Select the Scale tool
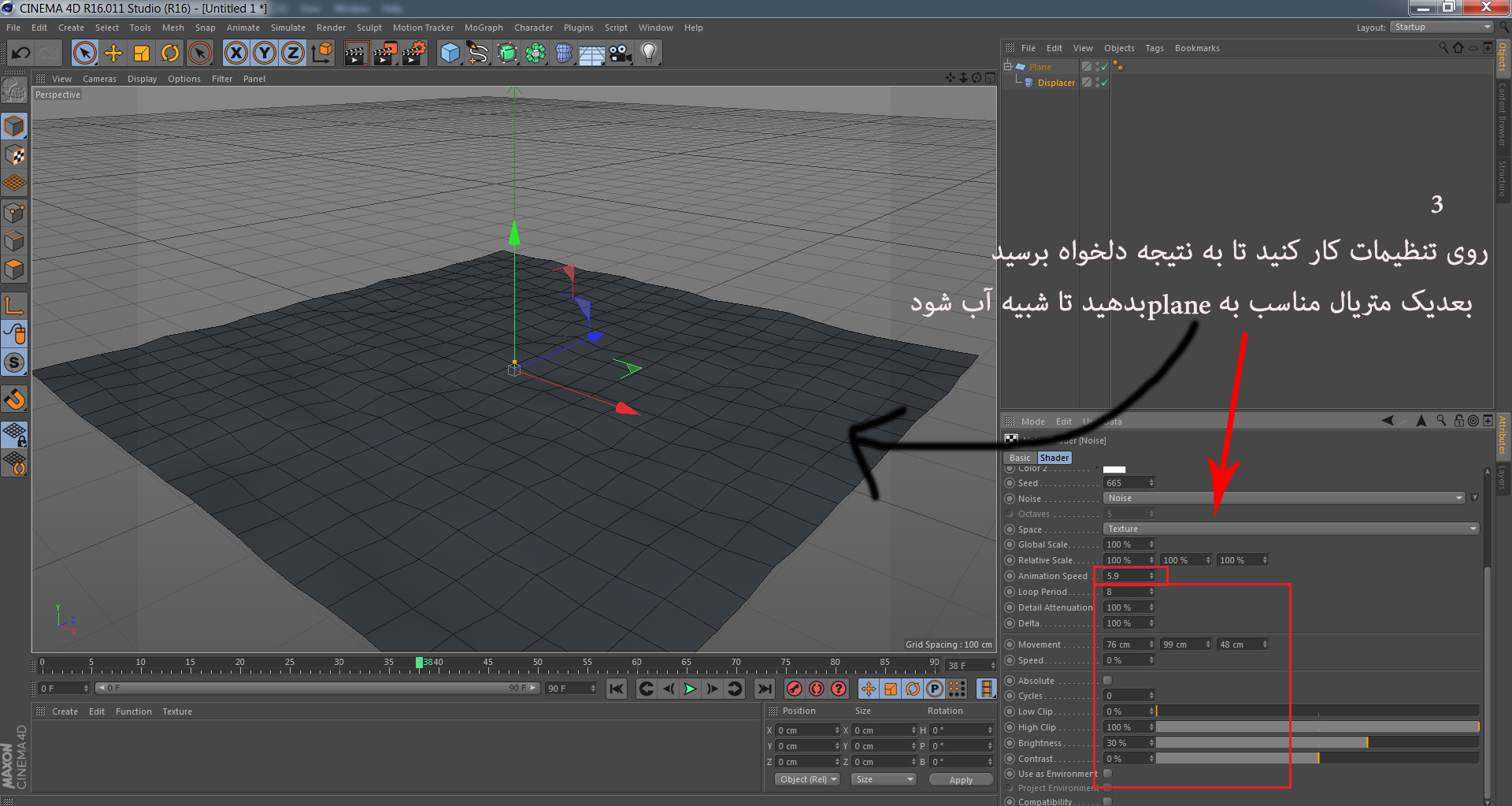 [x=142, y=54]
